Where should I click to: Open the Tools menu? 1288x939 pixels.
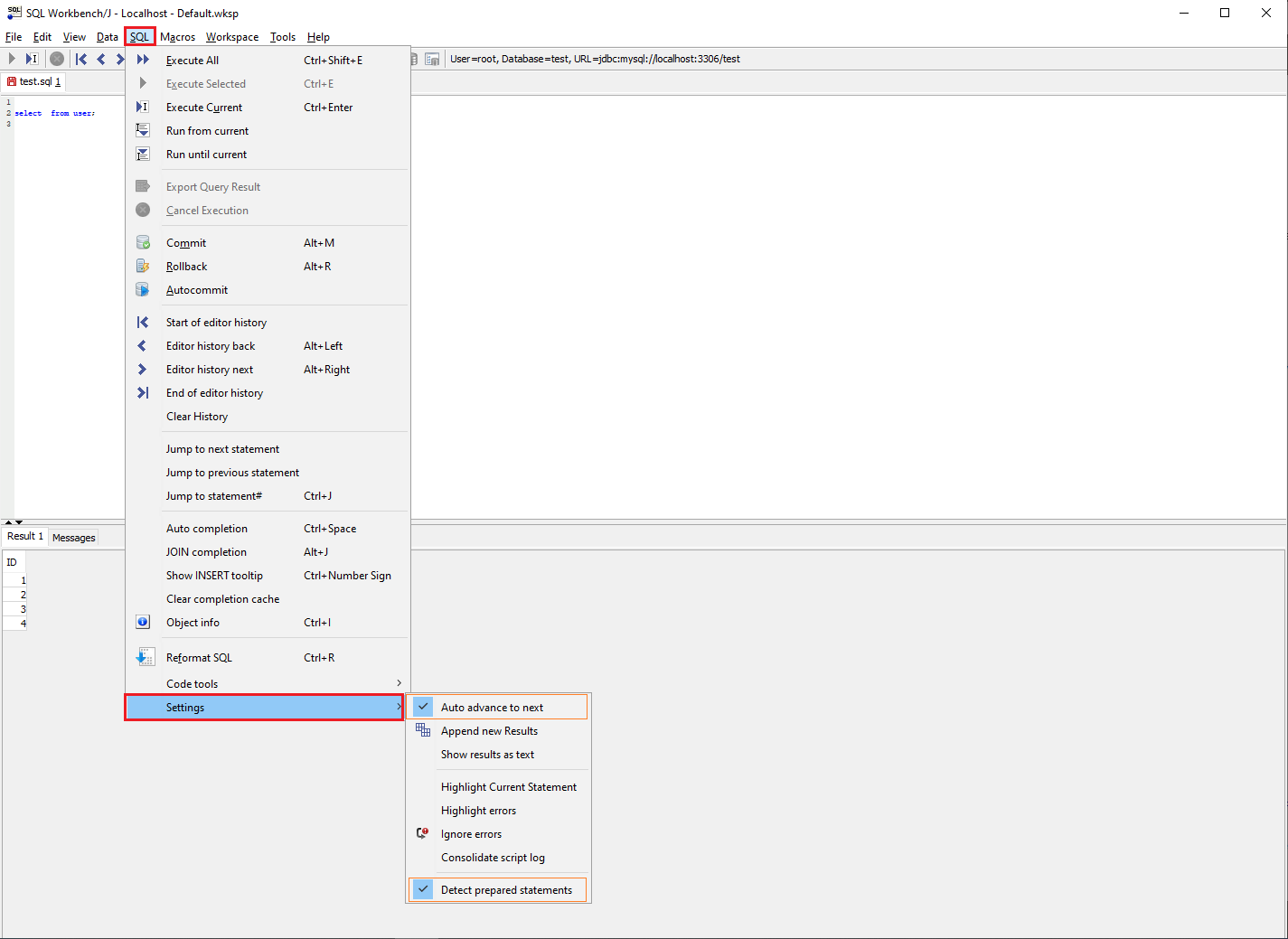click(283, 37)
